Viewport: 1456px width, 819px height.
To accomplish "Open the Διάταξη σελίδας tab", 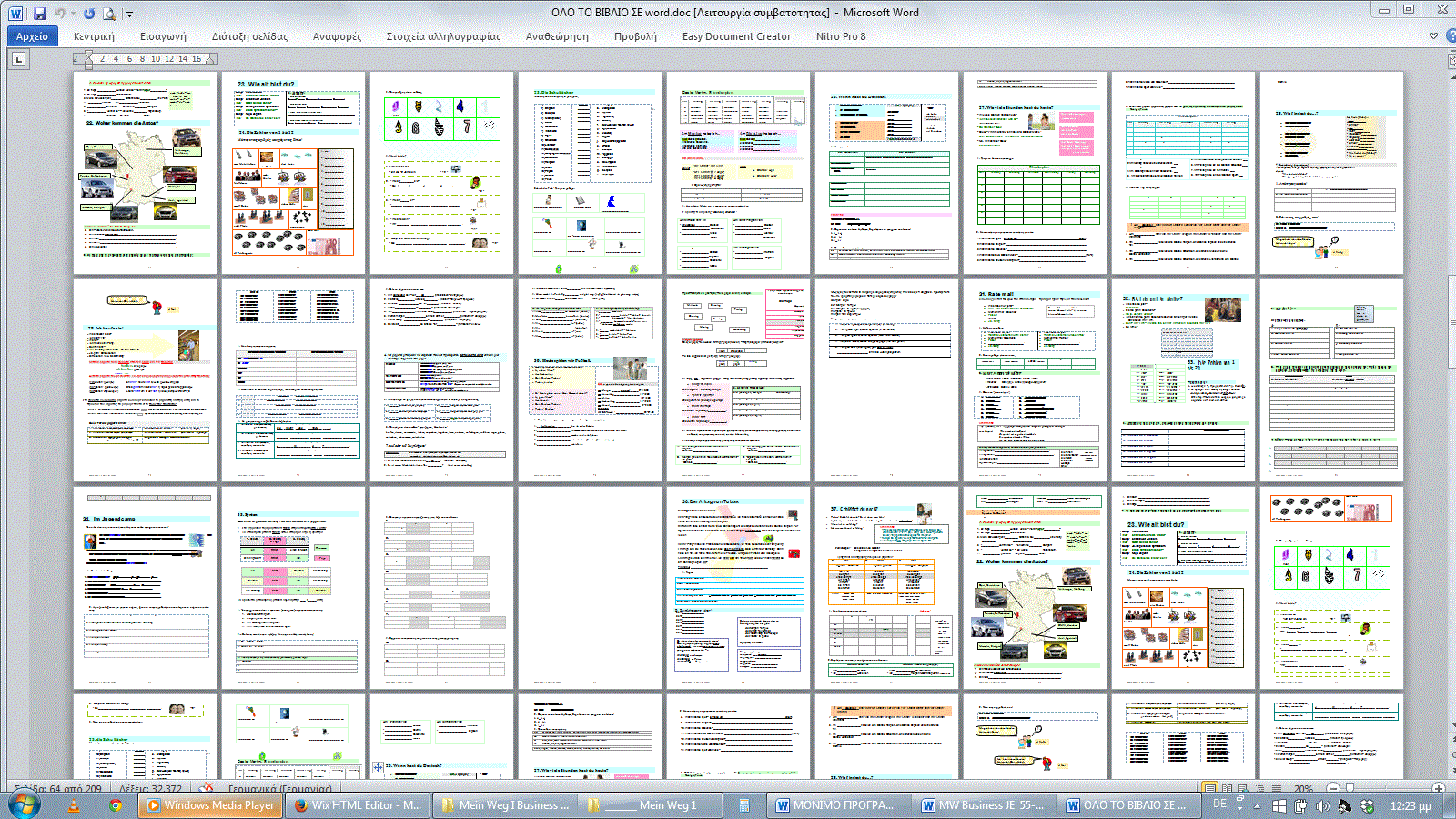I will pyautogui.click(x=249, y=36).
